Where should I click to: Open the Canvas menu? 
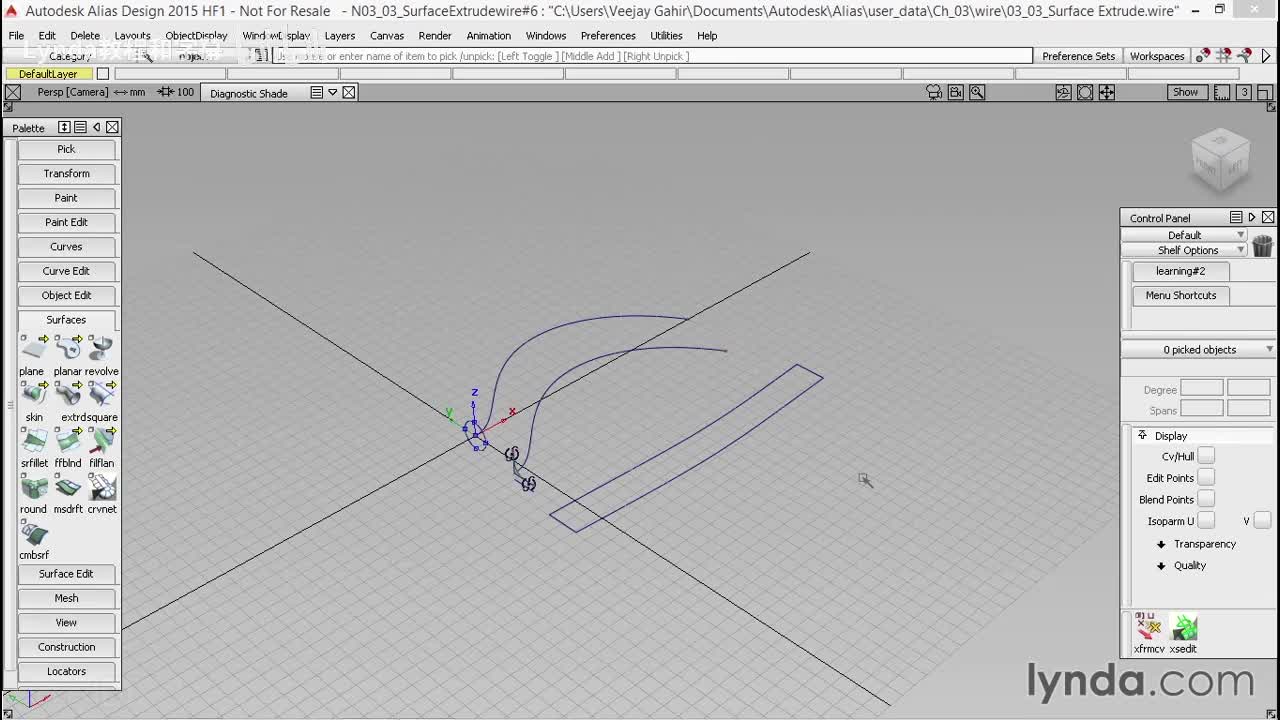(387, 35)
